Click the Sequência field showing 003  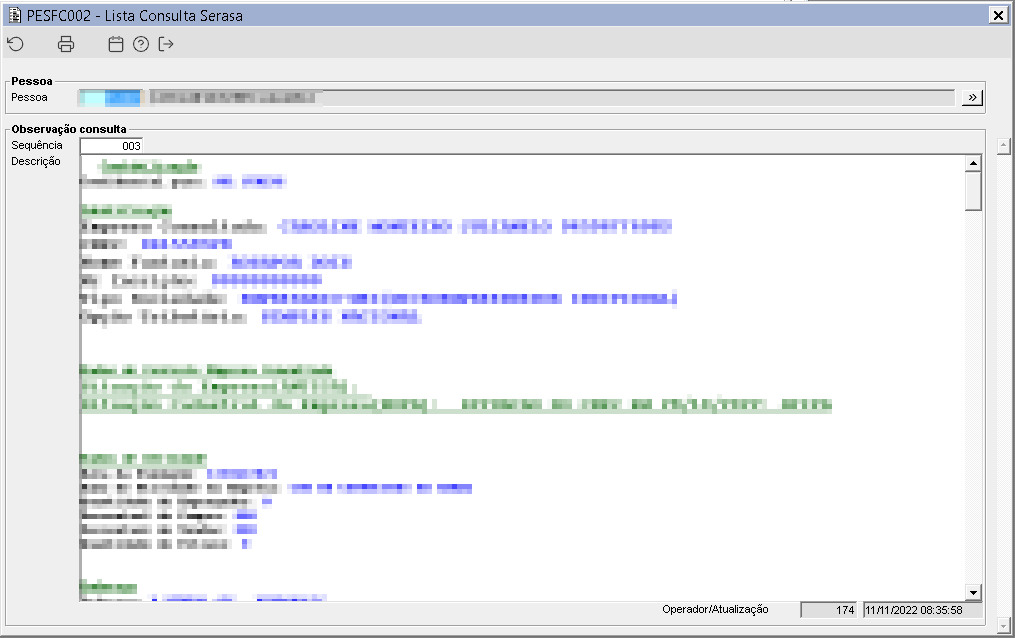[x=111, y=146]
